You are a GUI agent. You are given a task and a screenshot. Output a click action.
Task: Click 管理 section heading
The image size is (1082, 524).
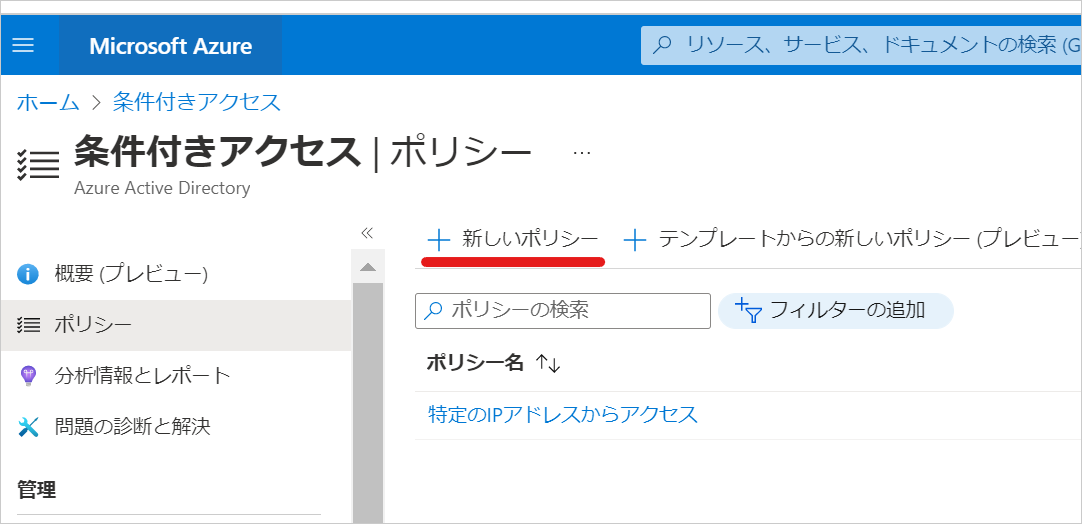pos(37,490)
